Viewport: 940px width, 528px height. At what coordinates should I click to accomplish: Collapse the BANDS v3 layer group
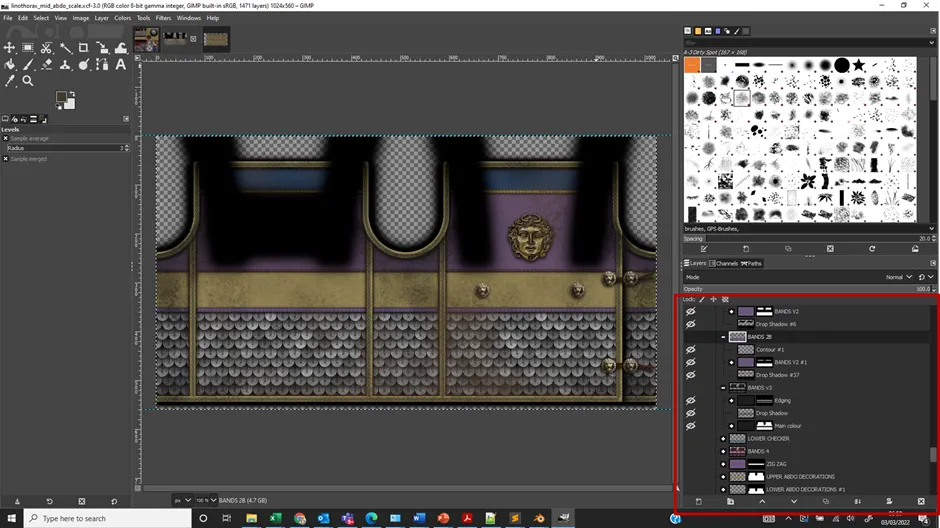[723, 388]
